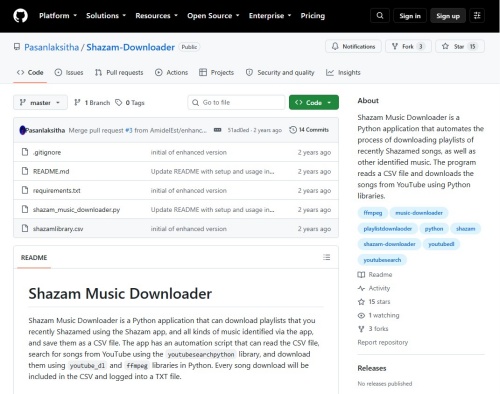The width and height of the screenshot is (500, 394).
Task: Click the Sign in button
Action: click(x=410, y=16)
